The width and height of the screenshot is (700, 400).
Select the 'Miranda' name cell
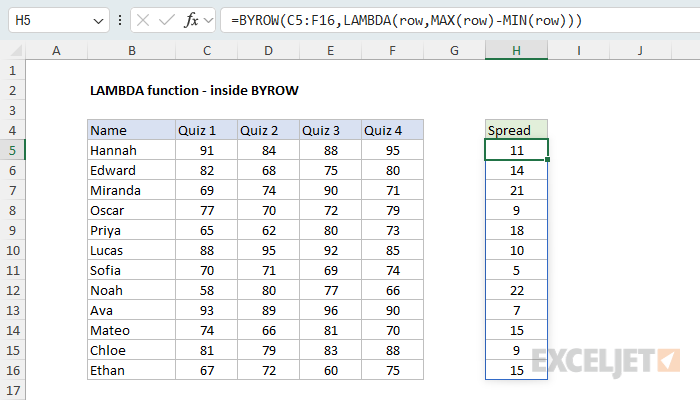click(x=132, y=191)
